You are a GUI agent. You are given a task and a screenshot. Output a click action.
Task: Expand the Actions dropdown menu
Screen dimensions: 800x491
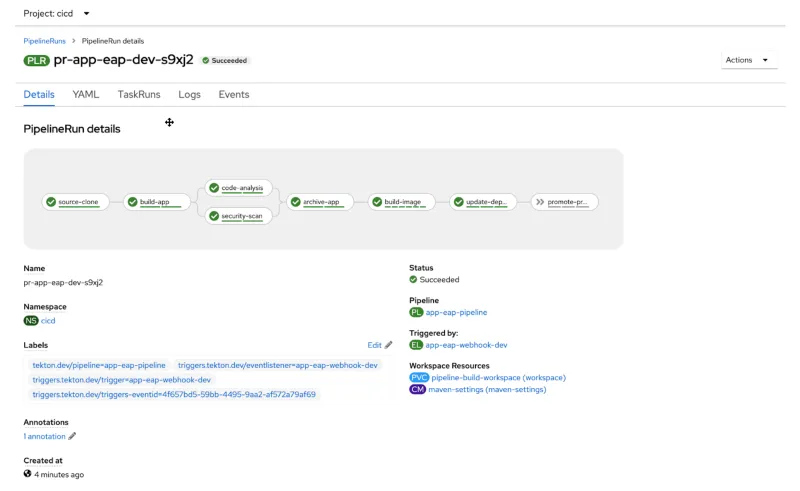[748, 60]
